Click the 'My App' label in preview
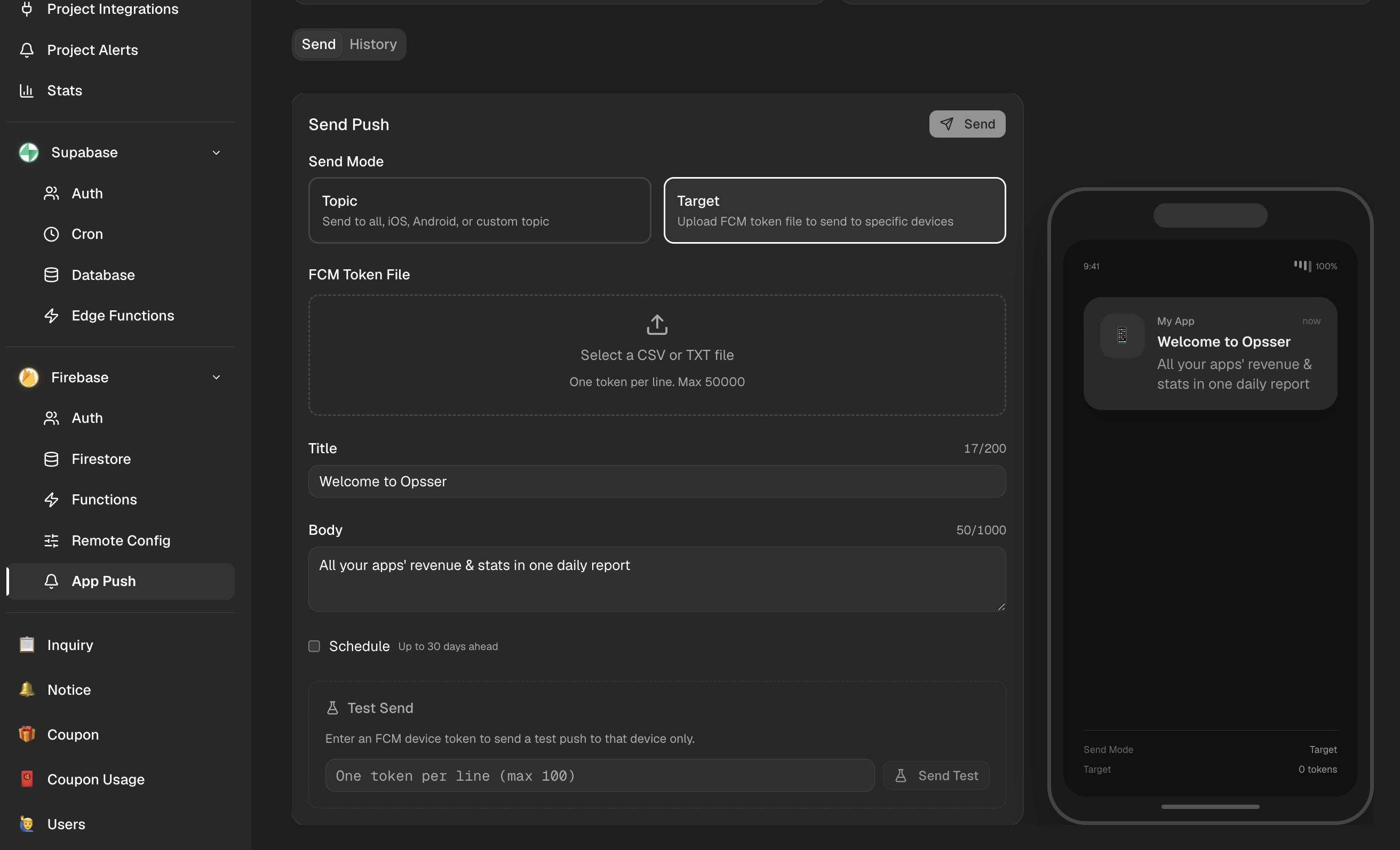Image resolution: width=1400 pixels, height=850 pixels. pos(1175,321)
